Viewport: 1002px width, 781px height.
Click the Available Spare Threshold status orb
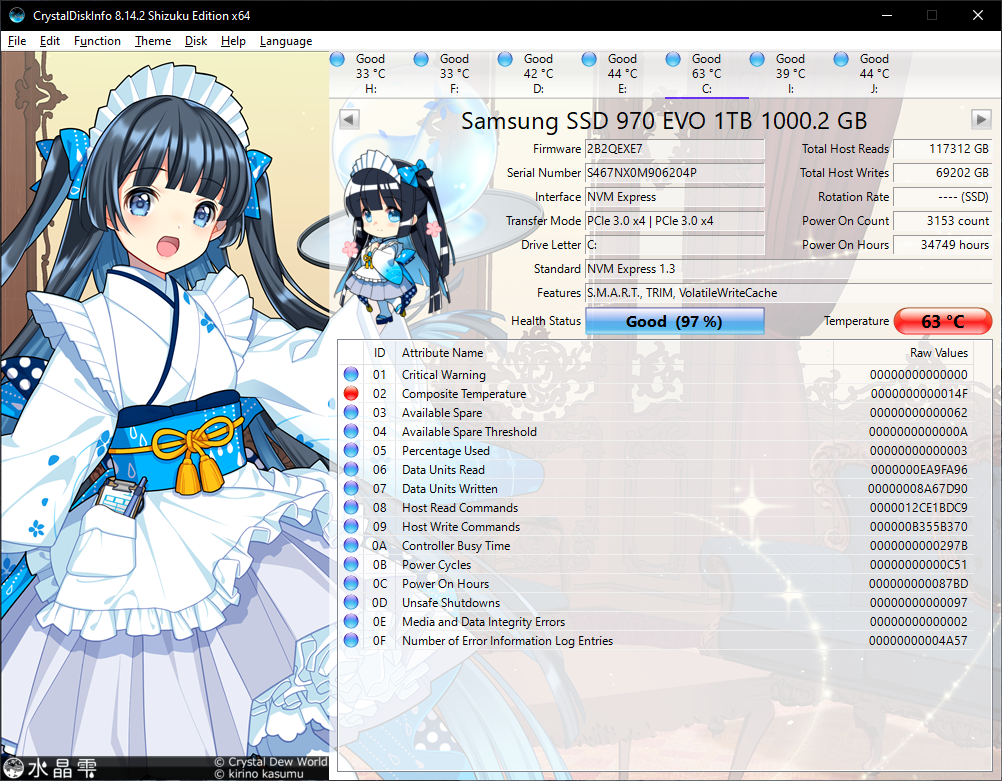coord(351,431)
